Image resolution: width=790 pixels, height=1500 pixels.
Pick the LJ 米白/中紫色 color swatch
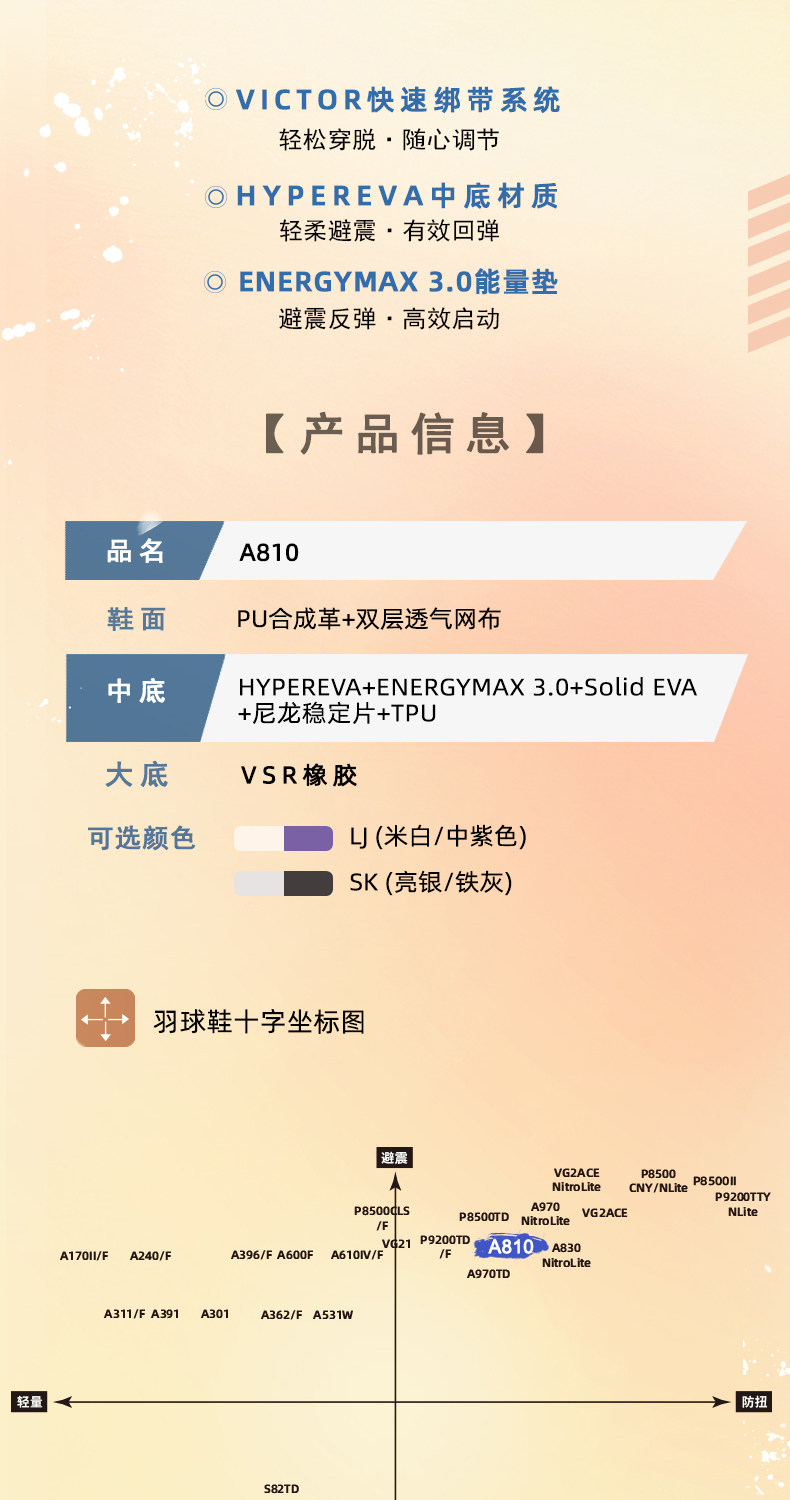[283, 838]
